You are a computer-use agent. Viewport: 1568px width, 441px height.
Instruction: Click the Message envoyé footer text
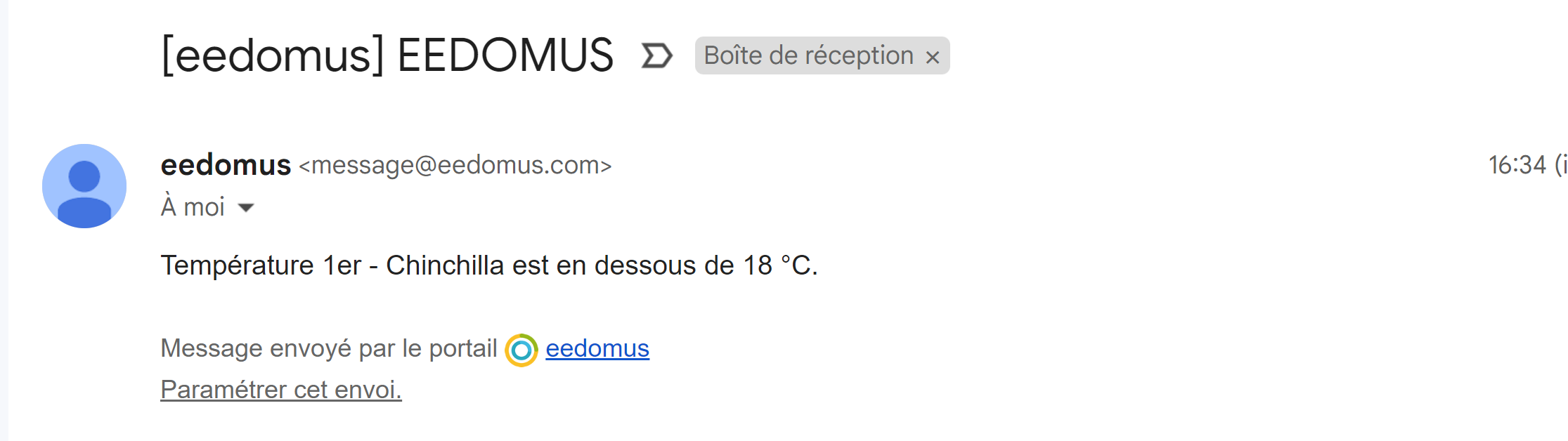pyautogui.click(x=257, y=348)
